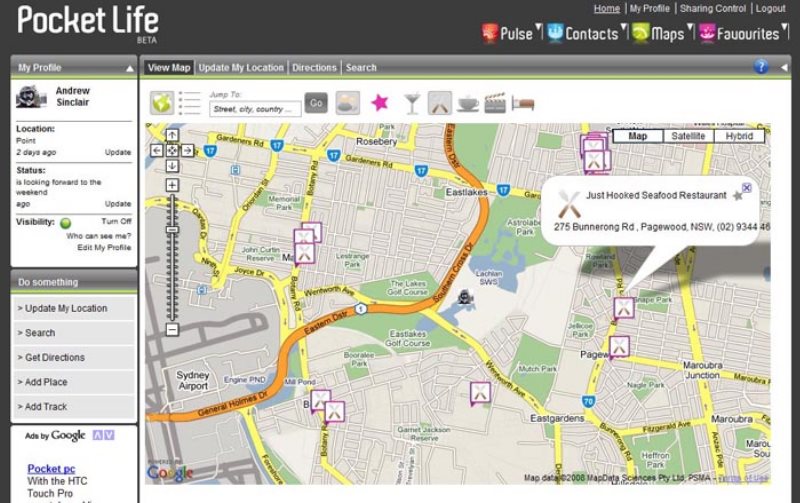Select restaurant marker near Snape Park
This screenshot has width=800, height=503.
[x=623, y=308]
